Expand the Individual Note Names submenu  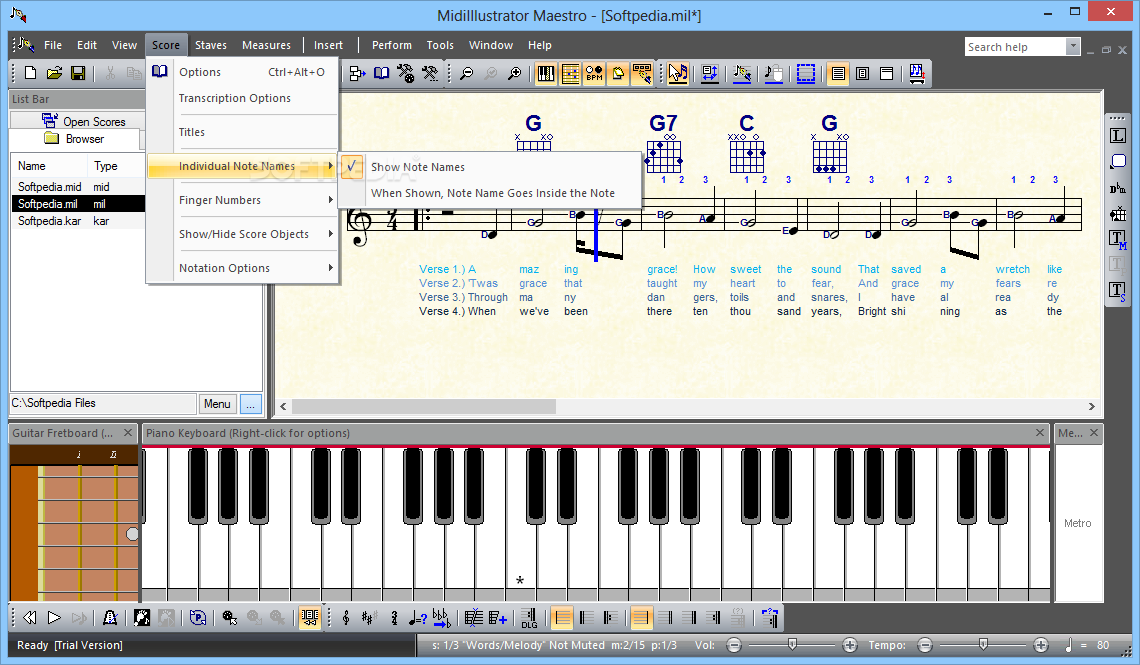coord(243,166)
